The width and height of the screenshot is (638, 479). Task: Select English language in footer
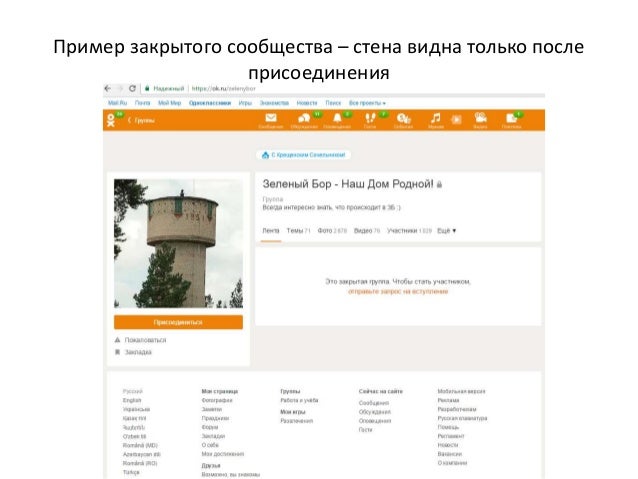click(132, 400)
